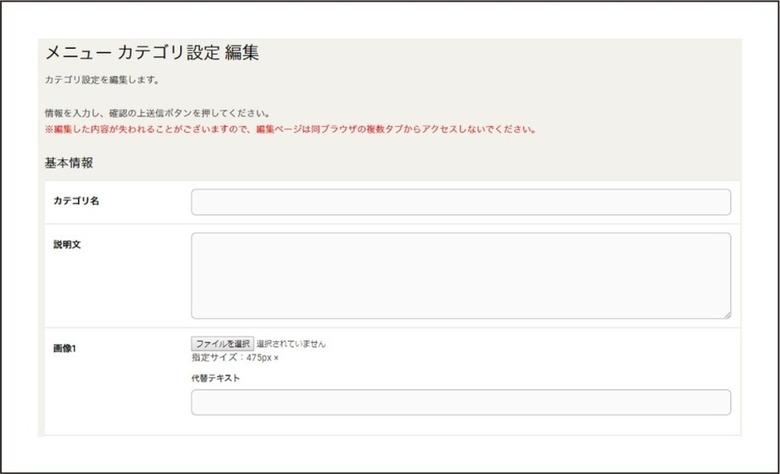This screenshot has height=474, width=780.
Task: Click the 選択されていません file status text
Action: [291, 344]
